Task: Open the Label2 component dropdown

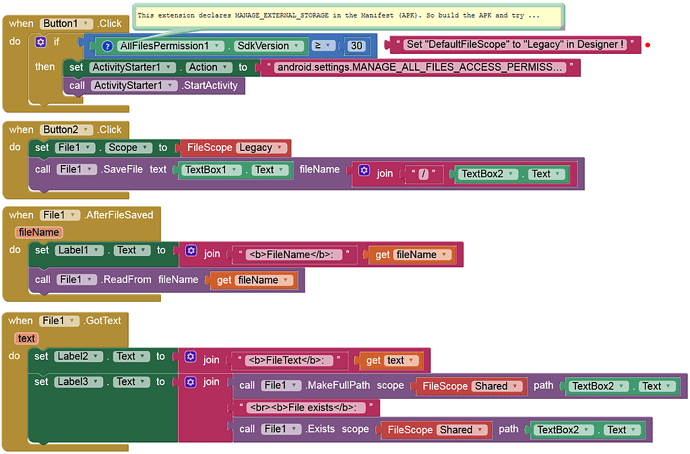Action: [79, 356]
